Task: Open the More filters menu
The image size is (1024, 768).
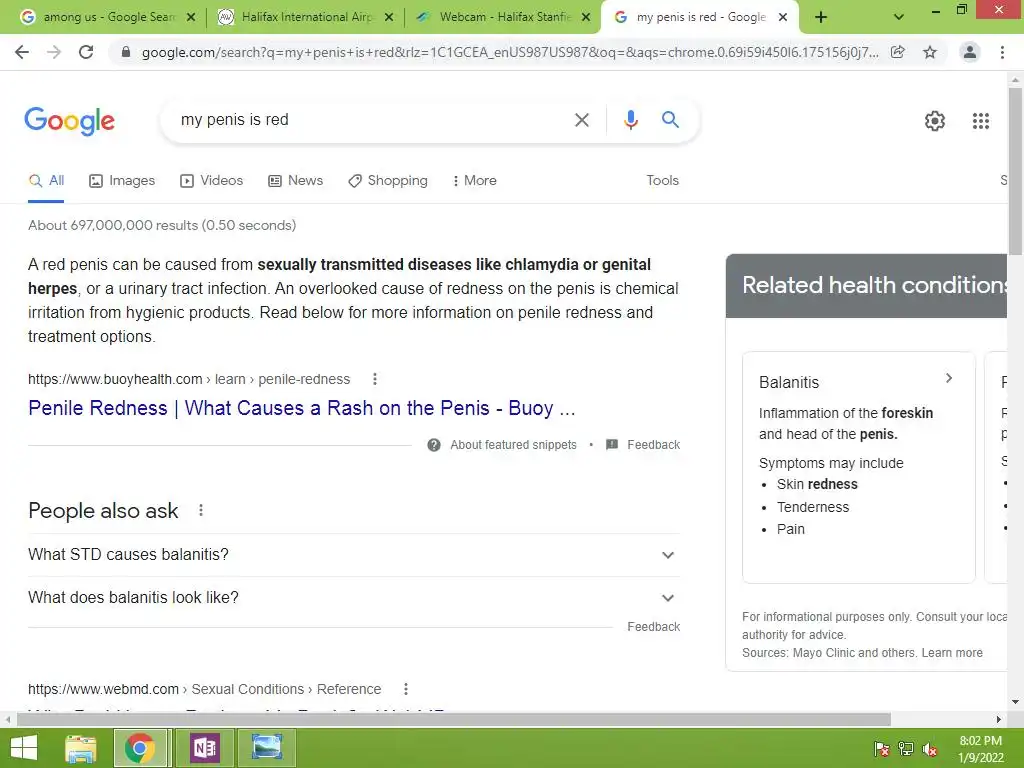Action: (475, 181)
